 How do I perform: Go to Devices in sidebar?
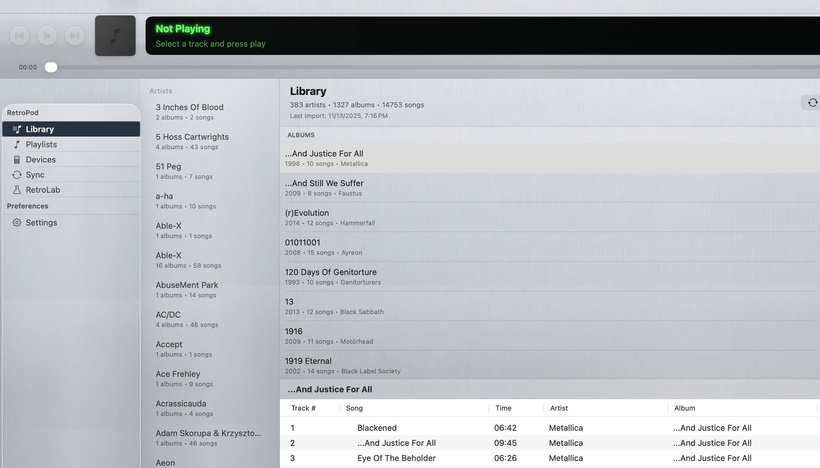pos(40,159)
